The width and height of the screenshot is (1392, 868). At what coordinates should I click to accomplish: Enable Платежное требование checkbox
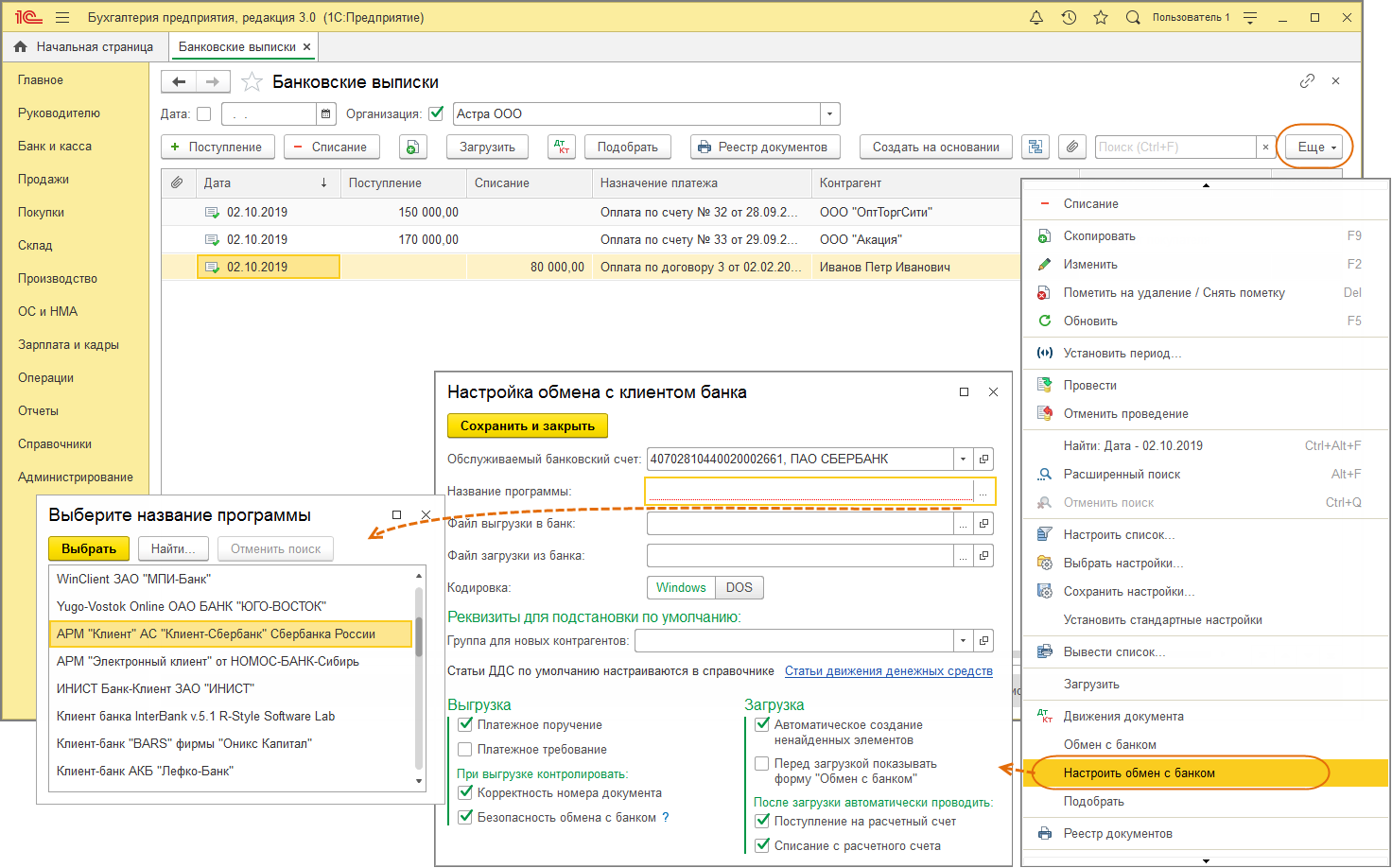(465, 749)
